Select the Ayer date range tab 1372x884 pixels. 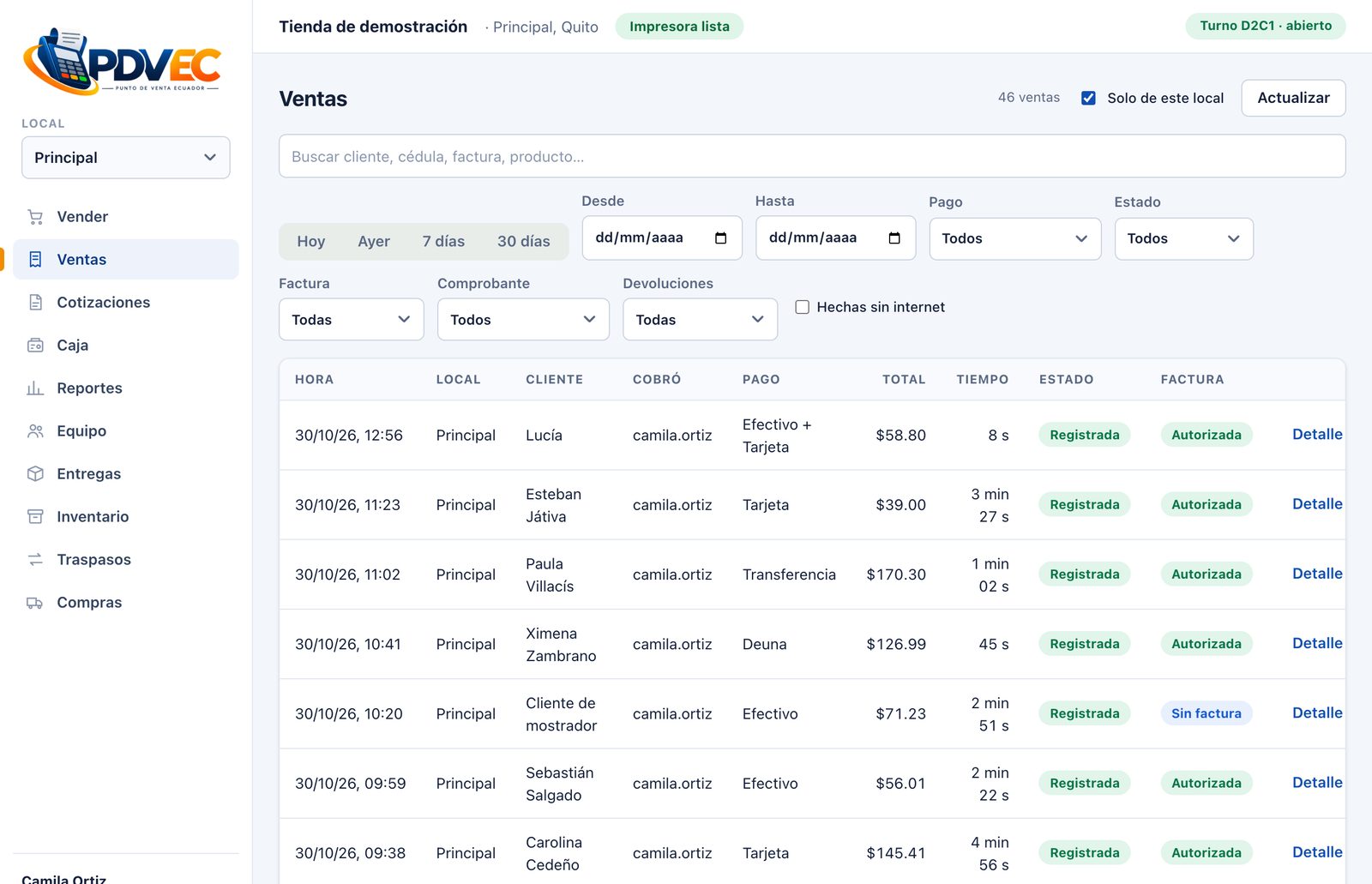374,242
